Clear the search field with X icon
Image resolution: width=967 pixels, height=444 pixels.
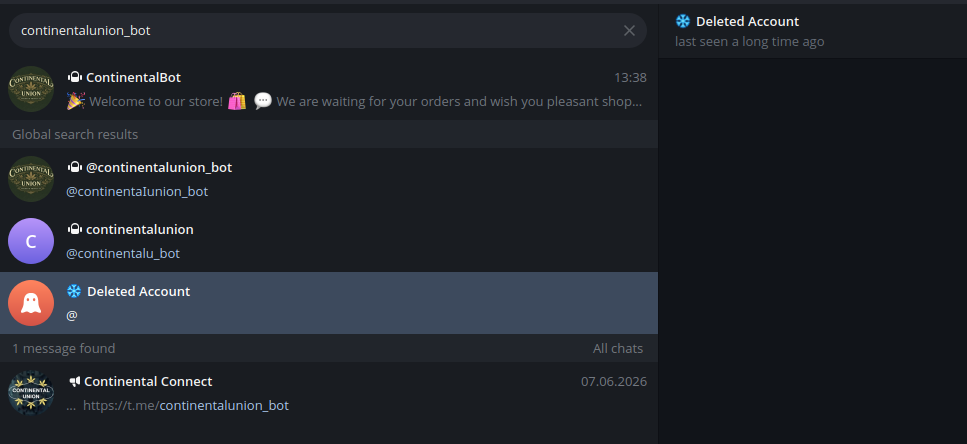pyautogui.click(x=629, y=31)
